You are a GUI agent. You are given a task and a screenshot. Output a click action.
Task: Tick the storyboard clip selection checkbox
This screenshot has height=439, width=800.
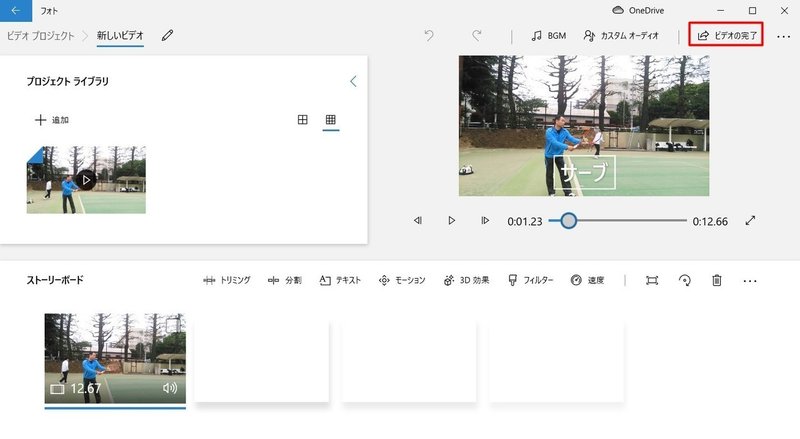[173, 325]
